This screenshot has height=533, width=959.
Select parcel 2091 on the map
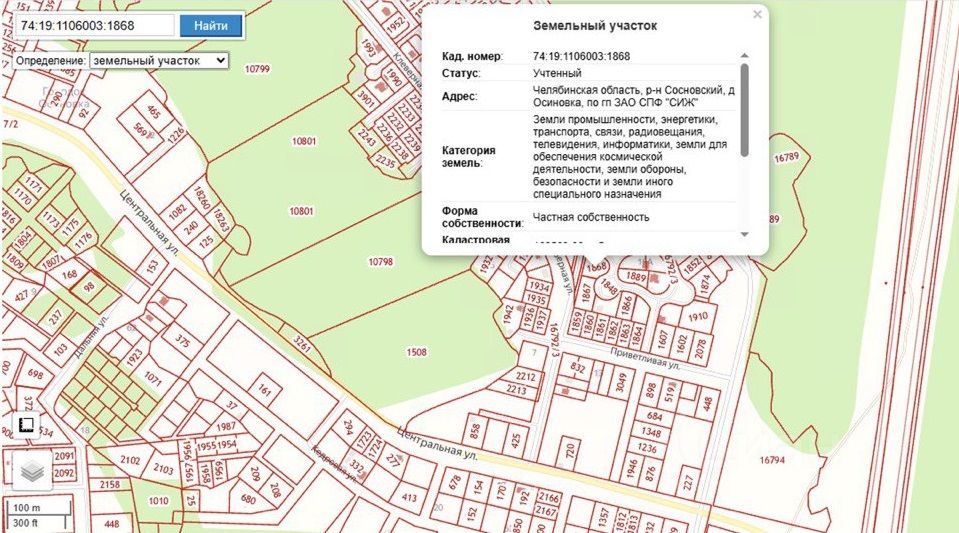[64, 457]
